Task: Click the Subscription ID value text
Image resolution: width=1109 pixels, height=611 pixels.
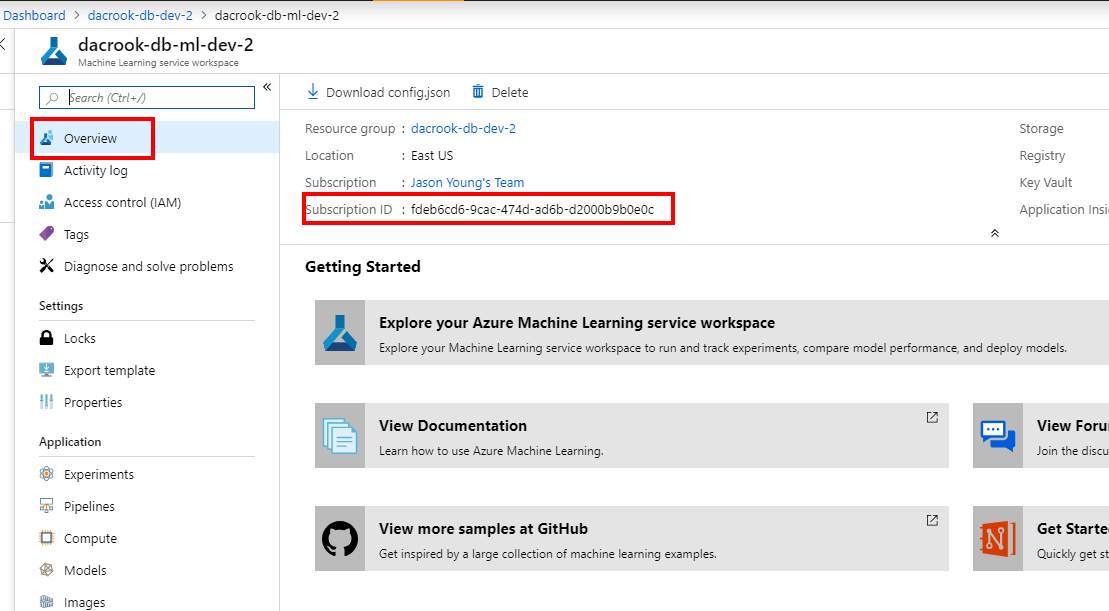Action: pos(533,209)
